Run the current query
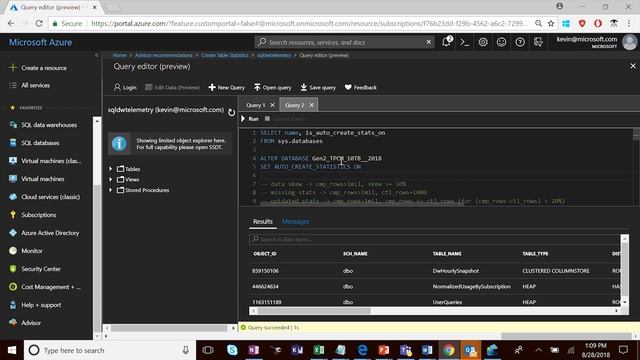This screenshot has width=640, height=360. (x=250, y=119)
